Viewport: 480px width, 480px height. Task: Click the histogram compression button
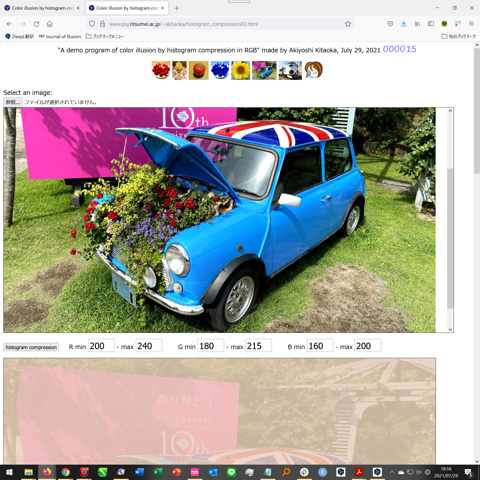point(31,347)
